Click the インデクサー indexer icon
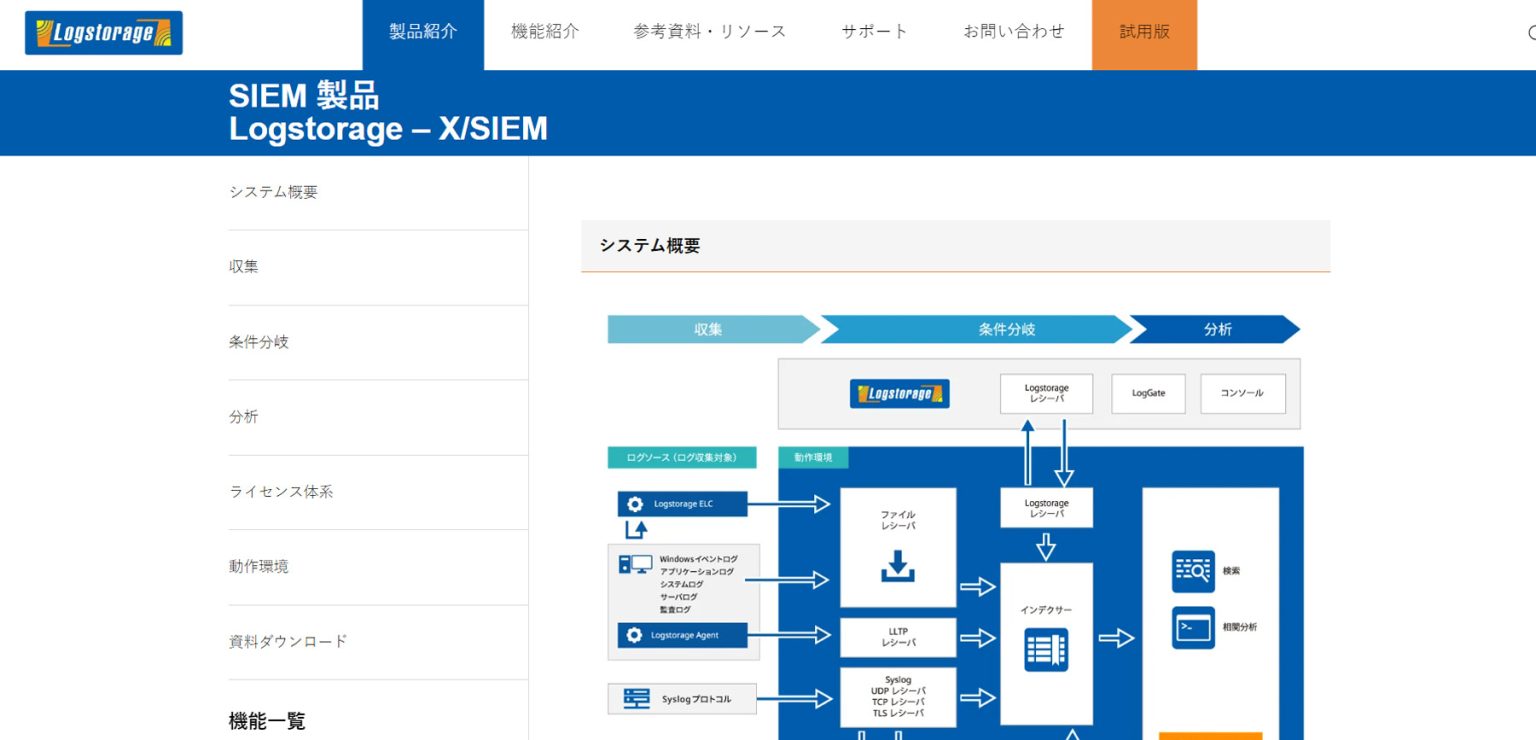The image size is (1536, 740). click(1046, 648)
